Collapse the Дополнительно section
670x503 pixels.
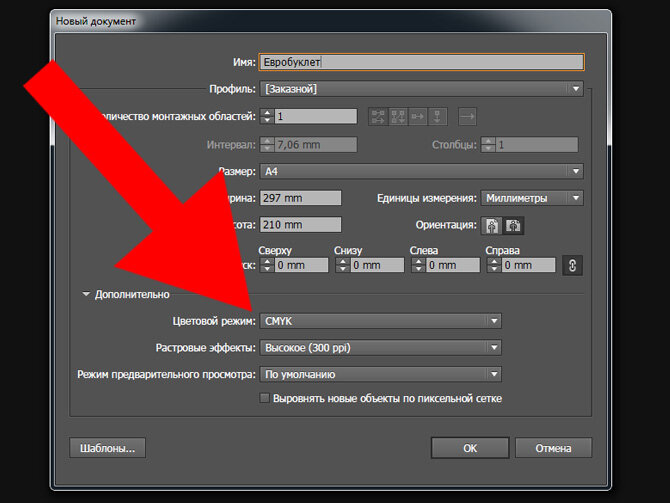pos(86,294)
